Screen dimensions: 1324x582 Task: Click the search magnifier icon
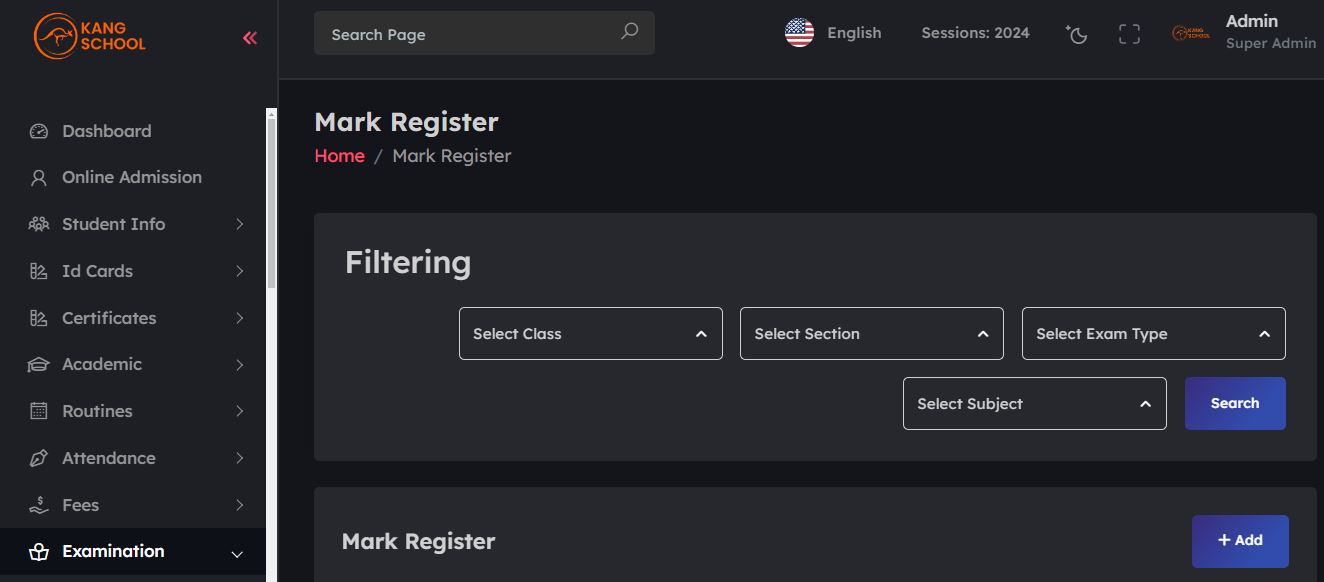click(x=629, y=31)
